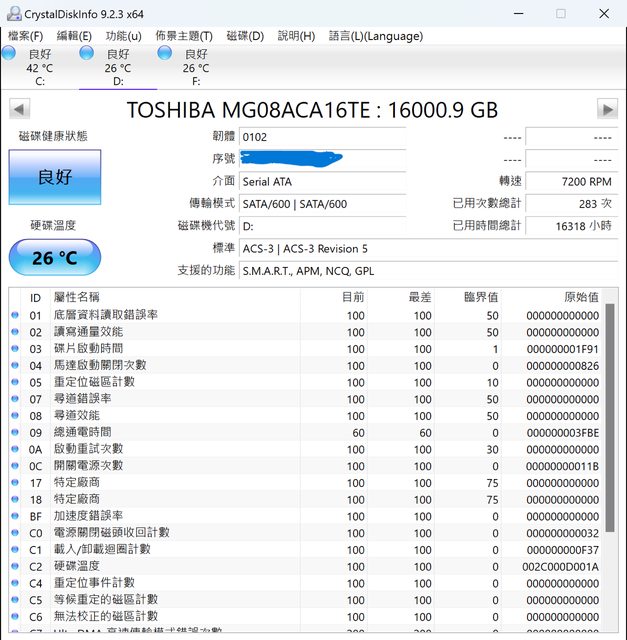Select the F: drive tab
Viewport: 627px width, 640px height.
[196, 67]
